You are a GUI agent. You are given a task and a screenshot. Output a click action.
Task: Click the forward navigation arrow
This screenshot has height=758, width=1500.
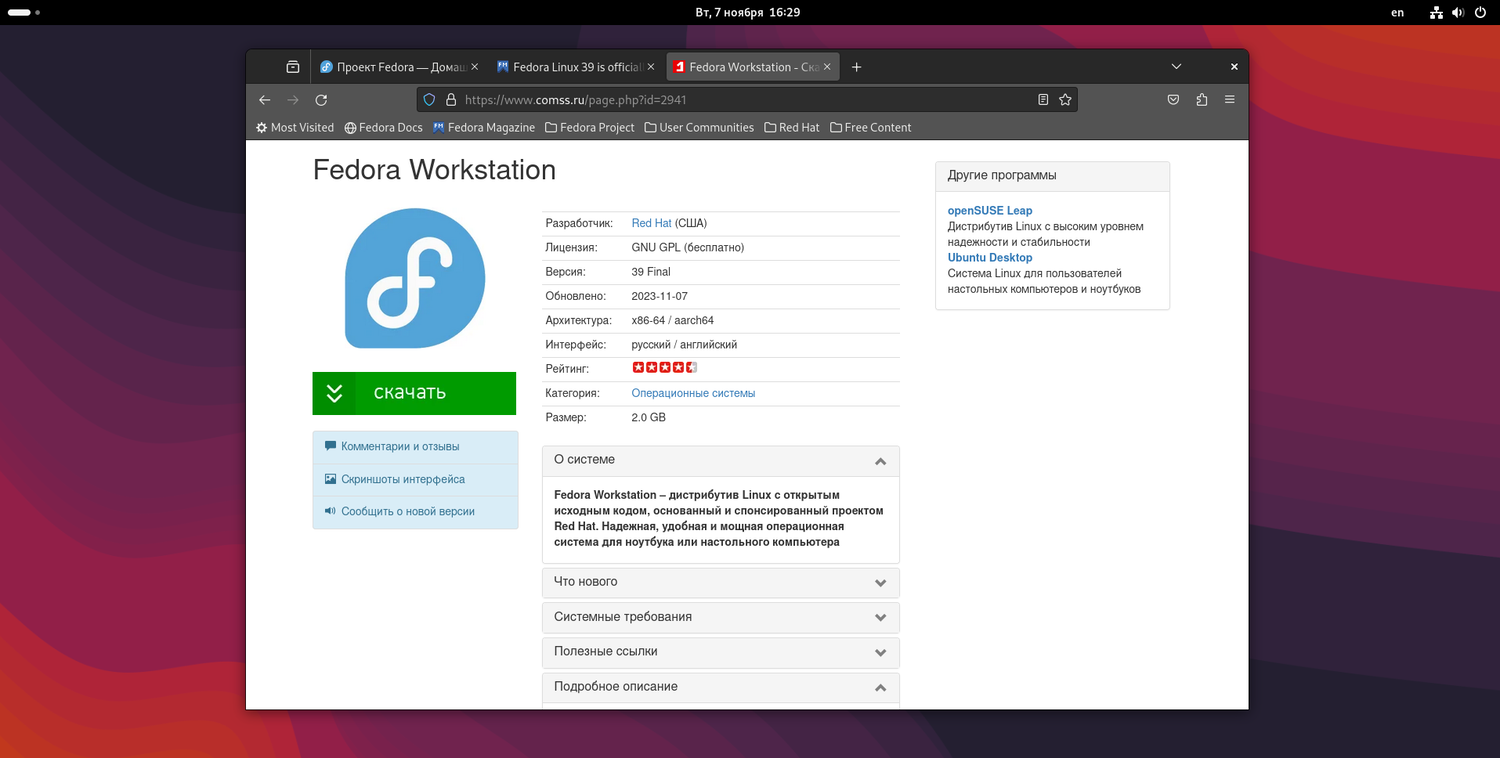[x=293, y=100]
